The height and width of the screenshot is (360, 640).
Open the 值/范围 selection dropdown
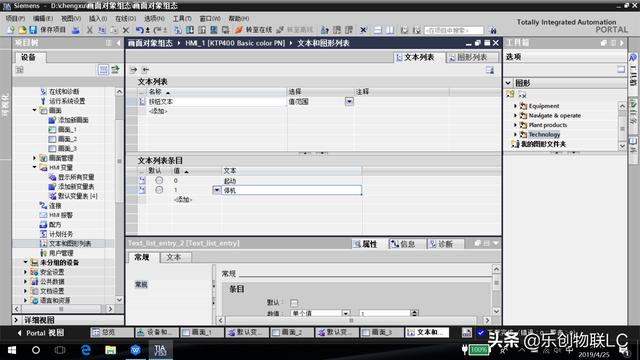tap(349, 101)
